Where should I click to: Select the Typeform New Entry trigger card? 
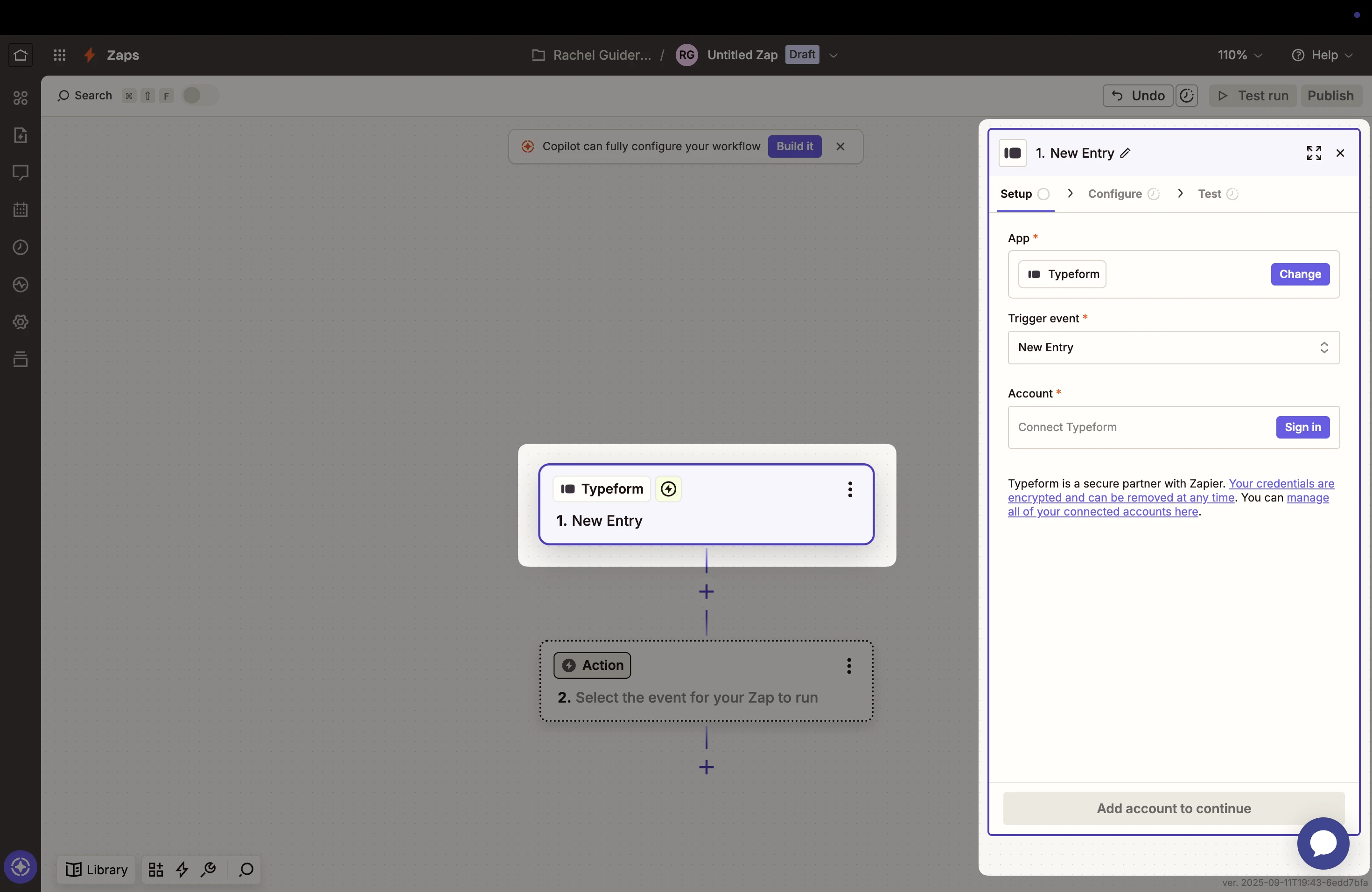pos(706,505)
